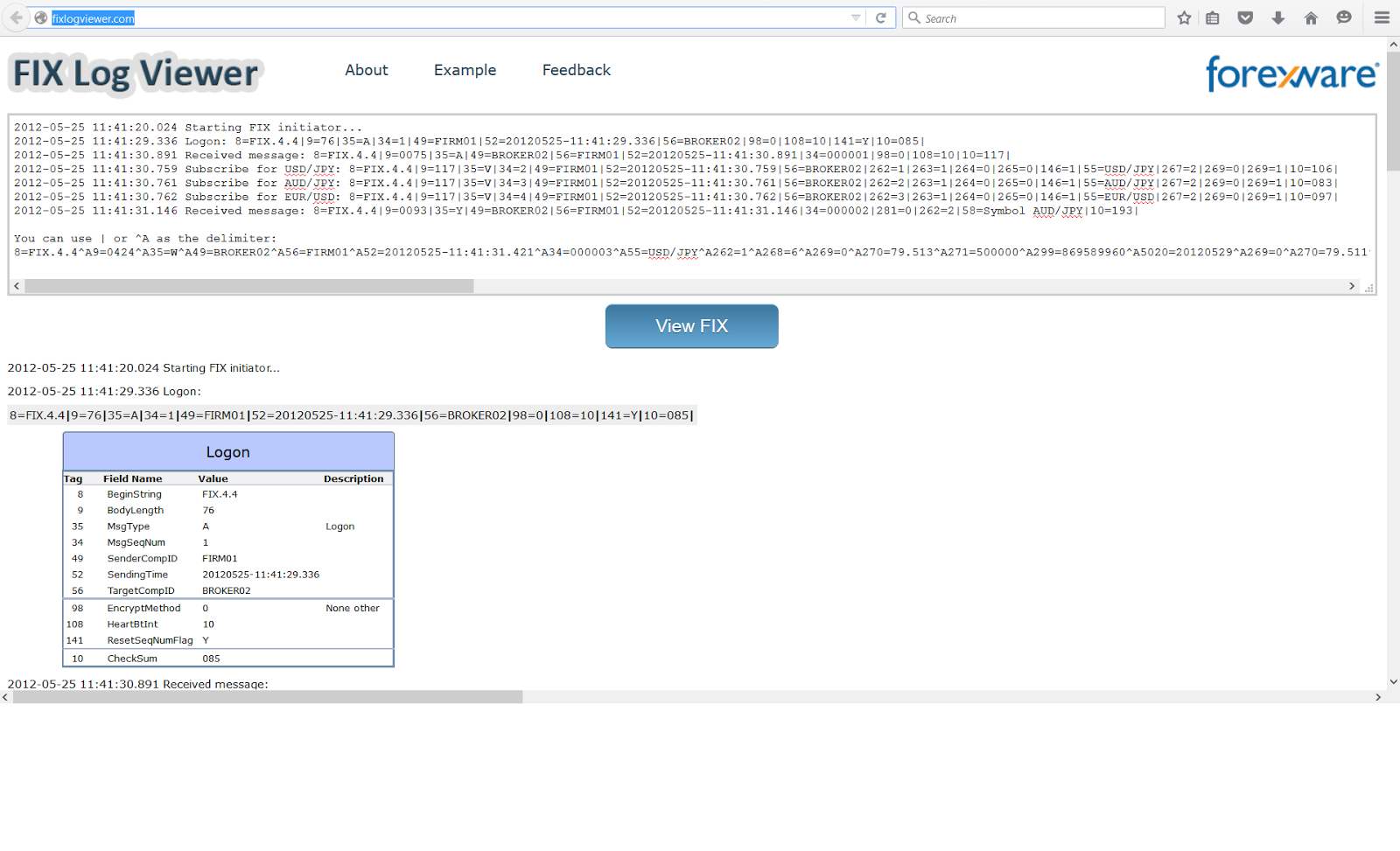Click the right arrow of the log scrollbar

tap(1352, 285)
